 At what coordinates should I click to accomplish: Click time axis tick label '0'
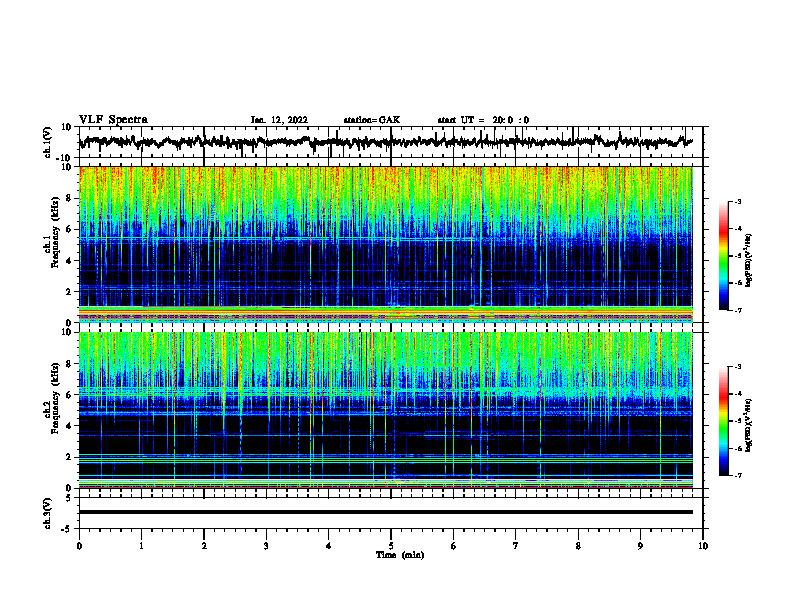coord(79,546)
